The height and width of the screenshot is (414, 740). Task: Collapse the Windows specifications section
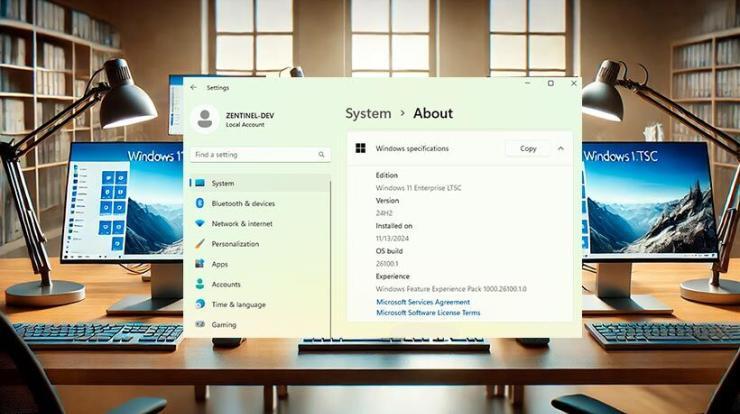pos(561,148)
